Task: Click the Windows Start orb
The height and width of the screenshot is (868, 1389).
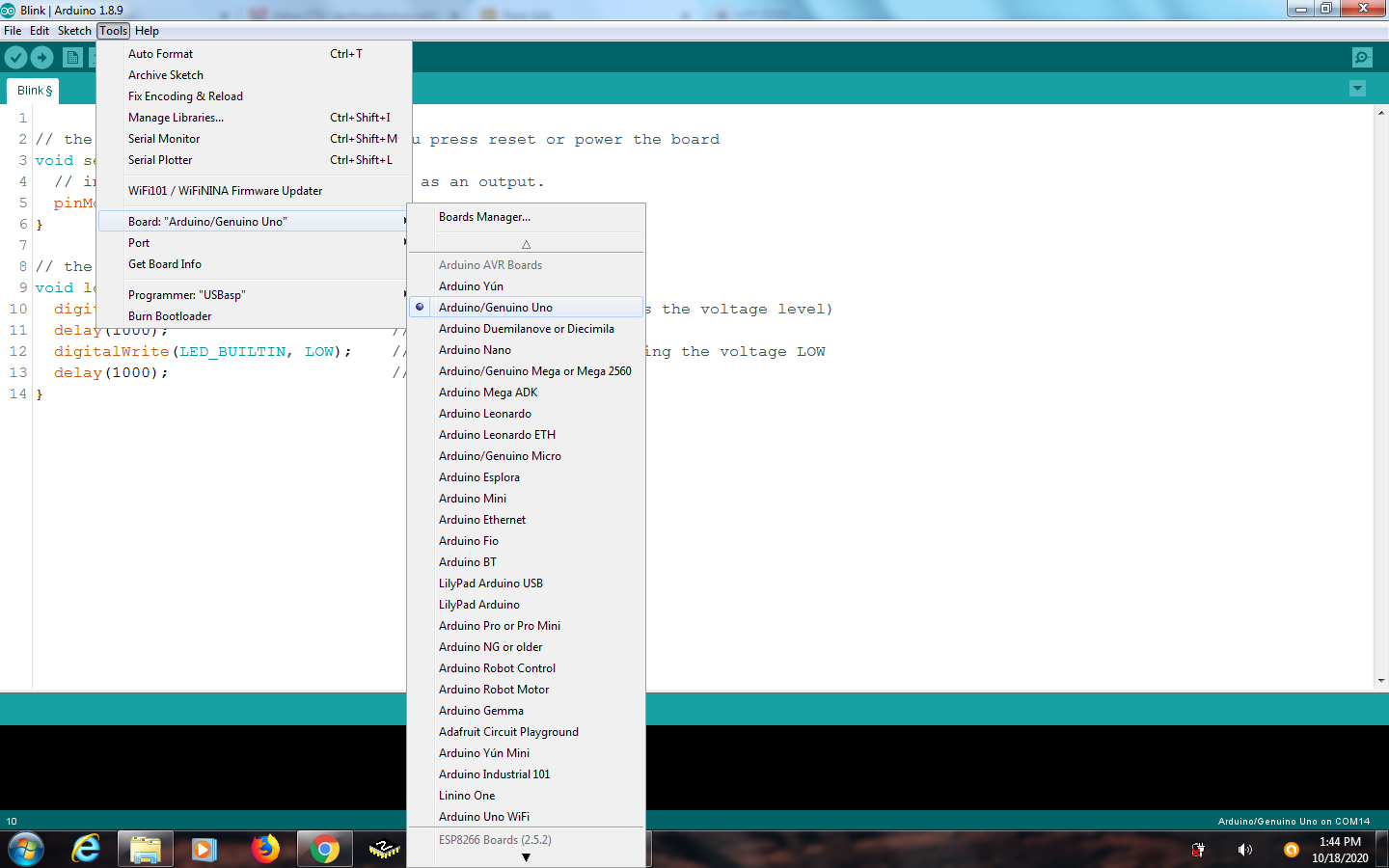Action: point(26,849)
